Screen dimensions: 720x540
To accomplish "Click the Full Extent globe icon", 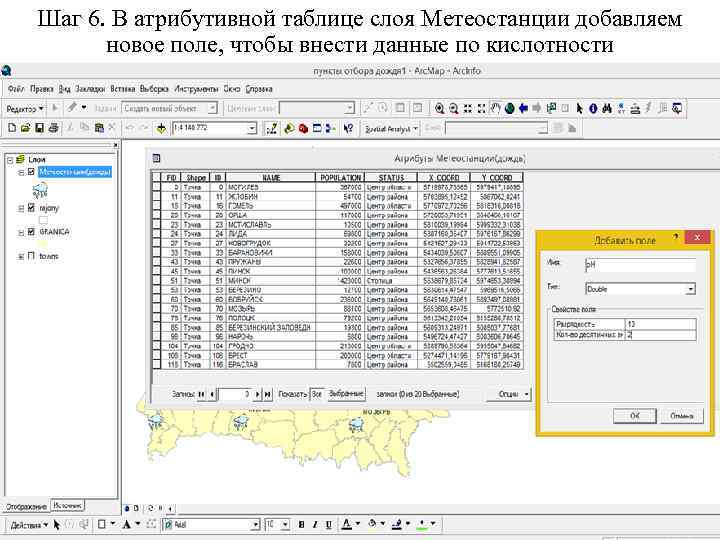I will (510, 108).
